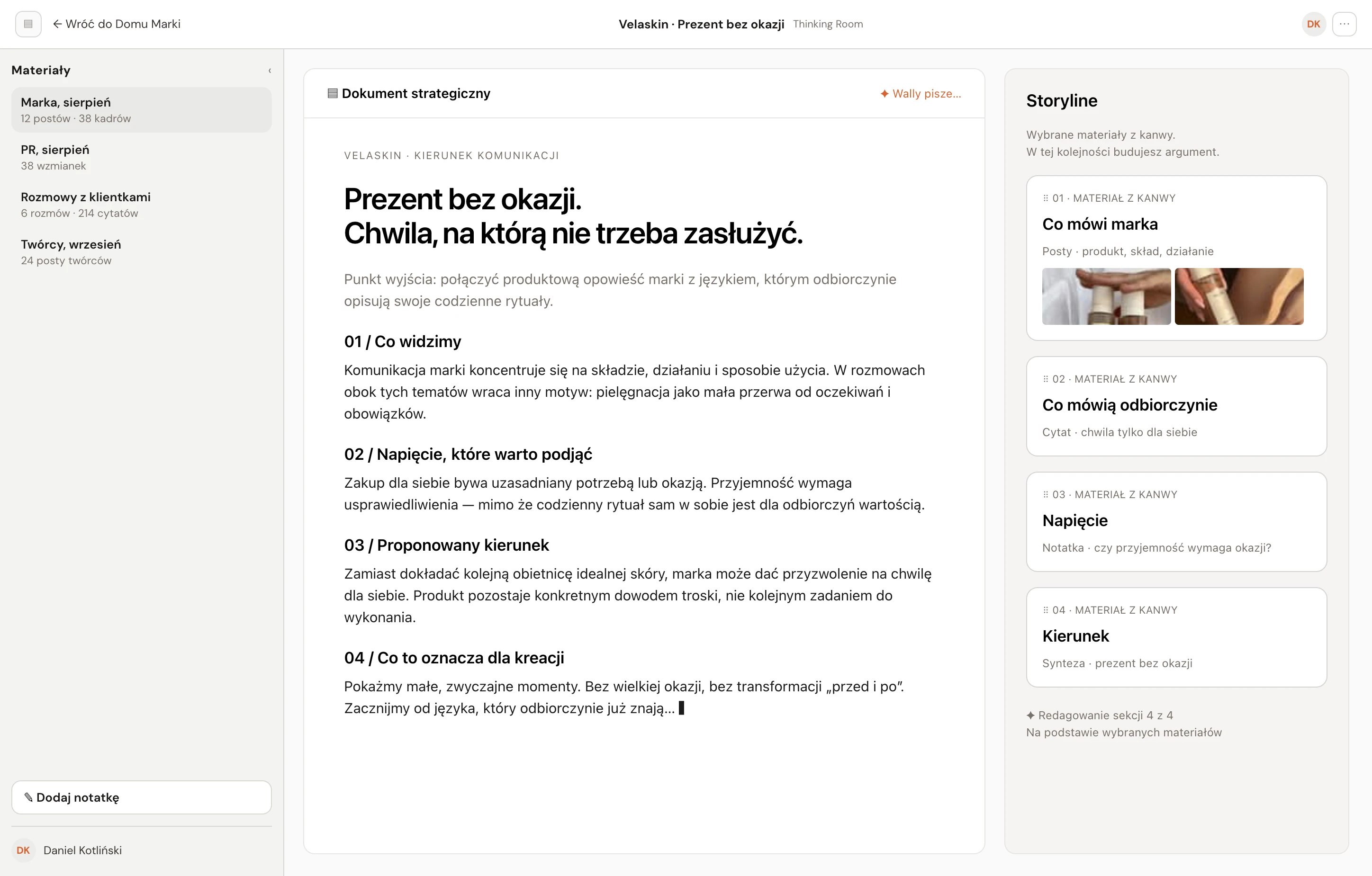1372x876 pixels.
Task: Click the "Thinking Room" label in header
Action: (828, 24)
